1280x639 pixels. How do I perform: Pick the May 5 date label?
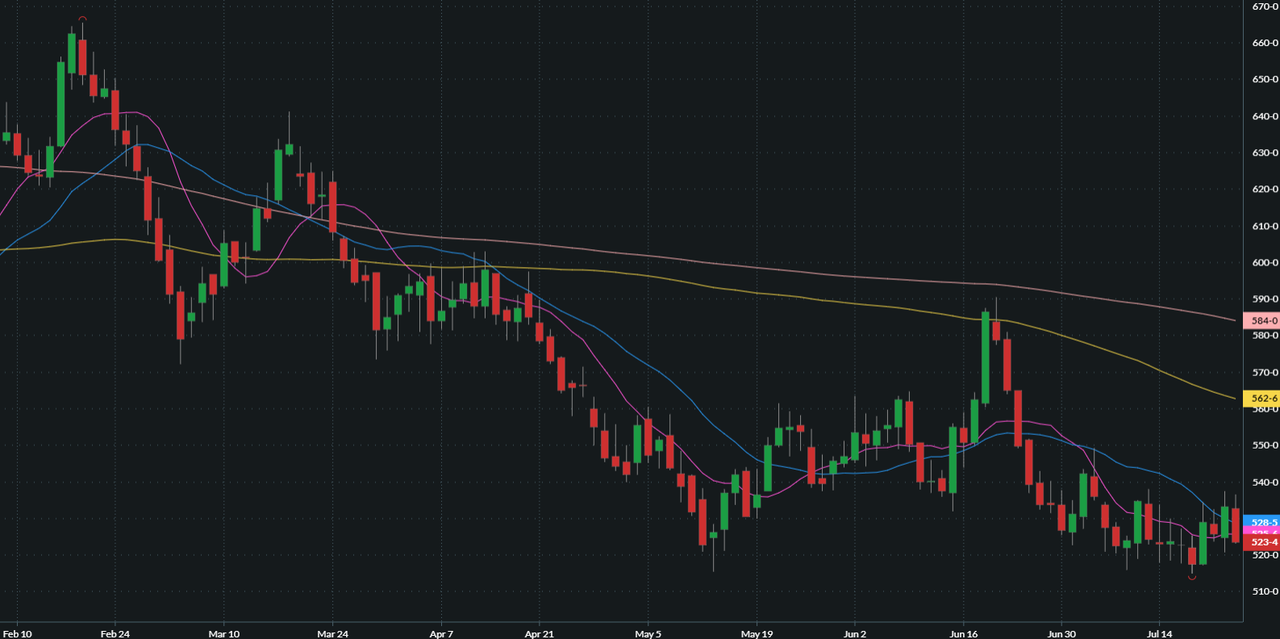(647, 634)
